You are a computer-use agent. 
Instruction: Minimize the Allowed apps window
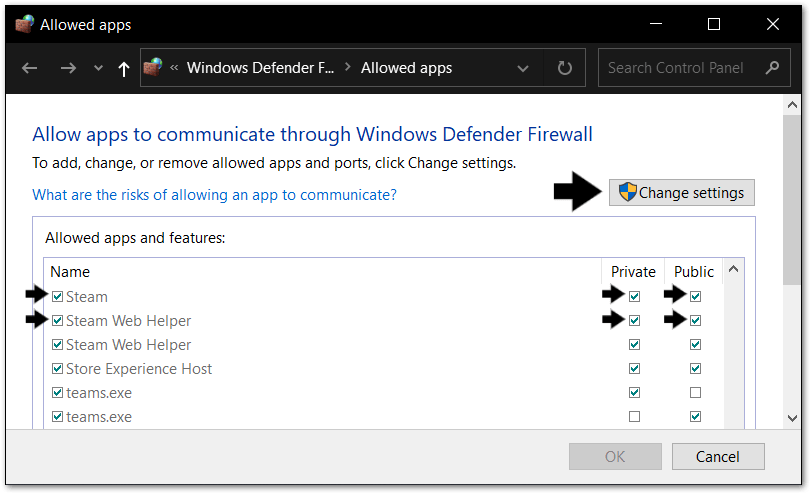(x=656, y=24)
